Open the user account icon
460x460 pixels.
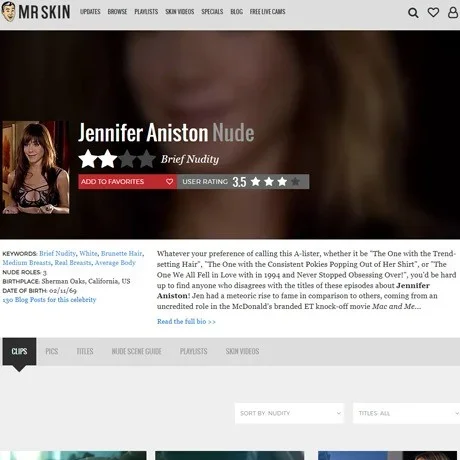(x=453, y=12)
